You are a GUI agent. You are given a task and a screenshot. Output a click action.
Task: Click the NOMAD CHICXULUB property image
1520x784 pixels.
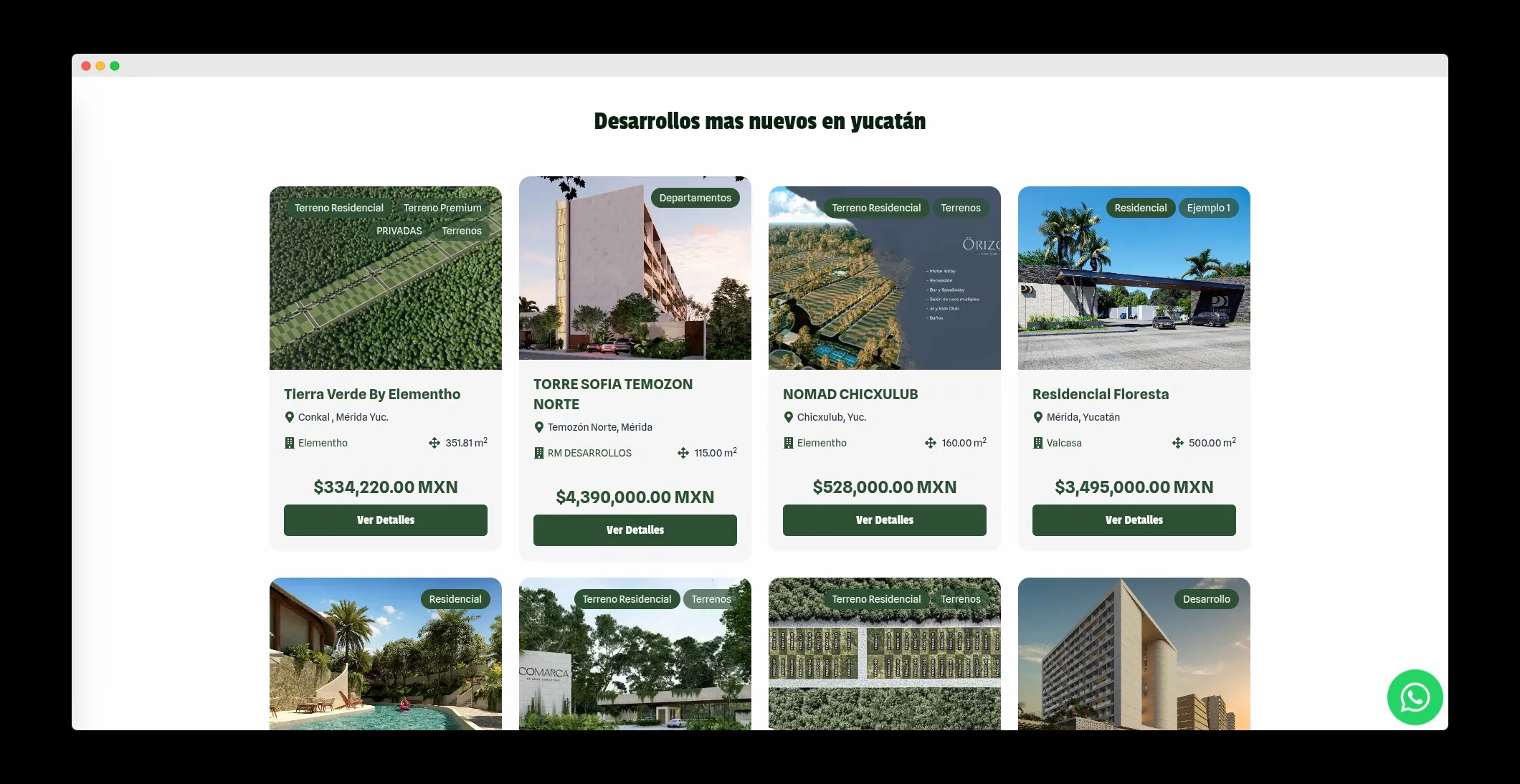884,278
